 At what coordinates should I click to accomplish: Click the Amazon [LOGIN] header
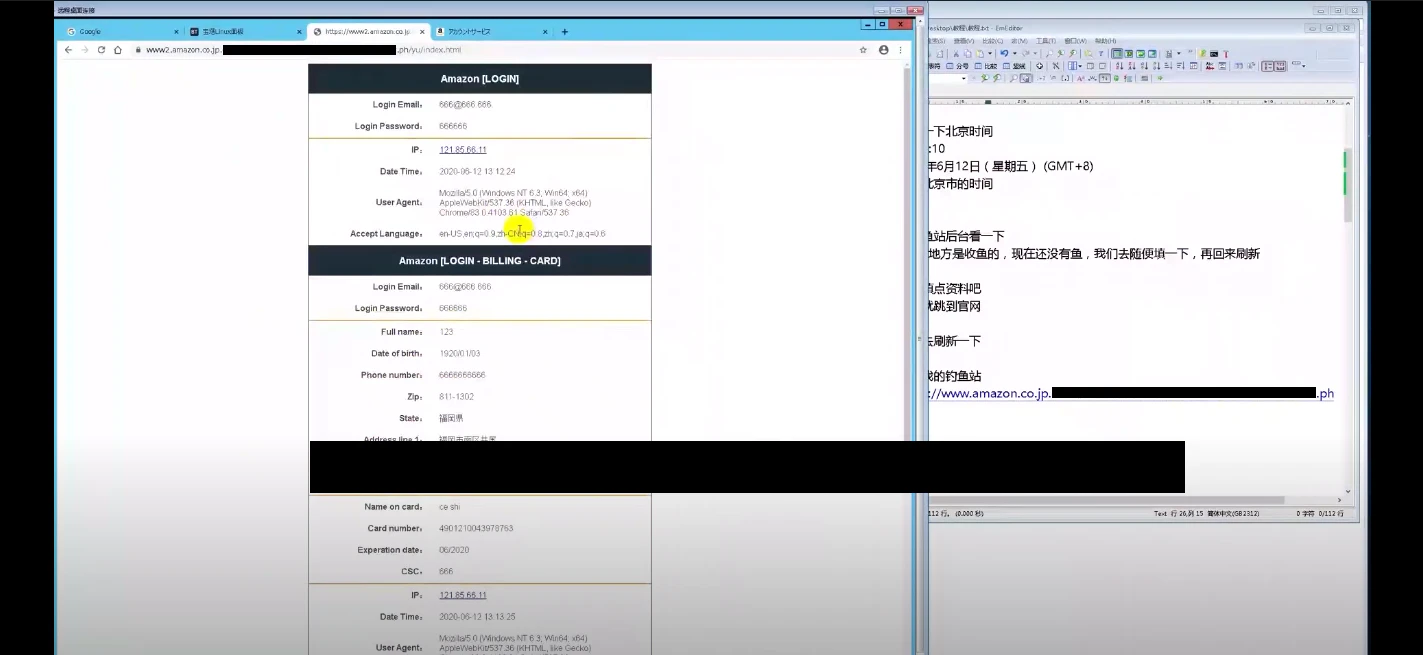[480, 78]
